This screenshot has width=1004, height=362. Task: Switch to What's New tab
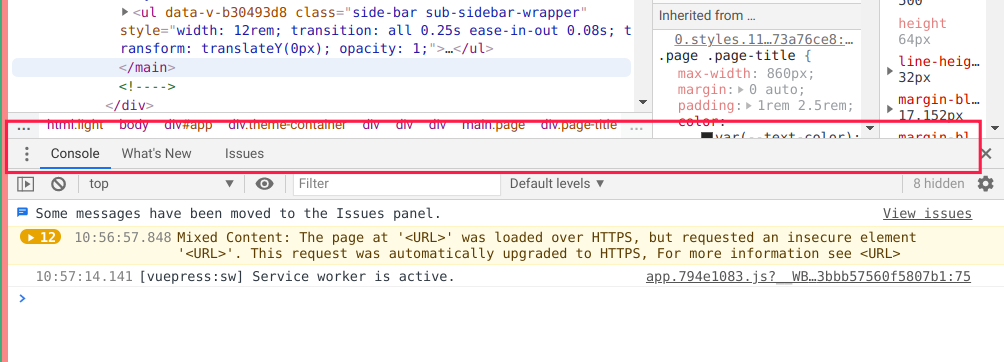(x=156, y=153)
